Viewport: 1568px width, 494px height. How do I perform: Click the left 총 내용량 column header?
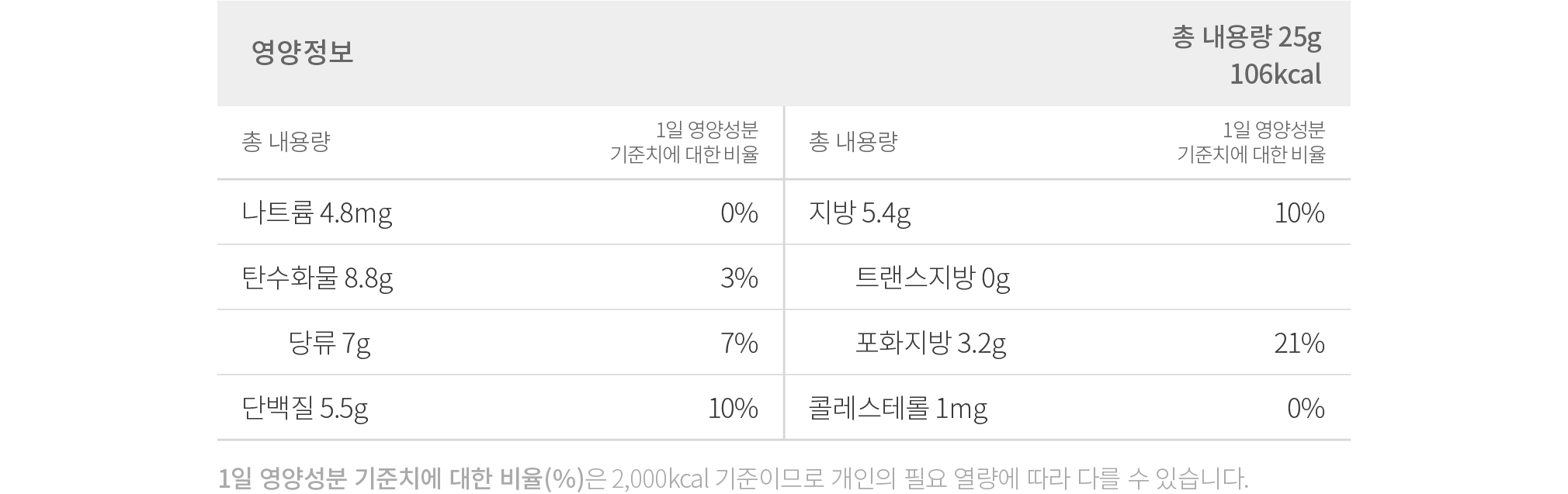pos(286,142)
